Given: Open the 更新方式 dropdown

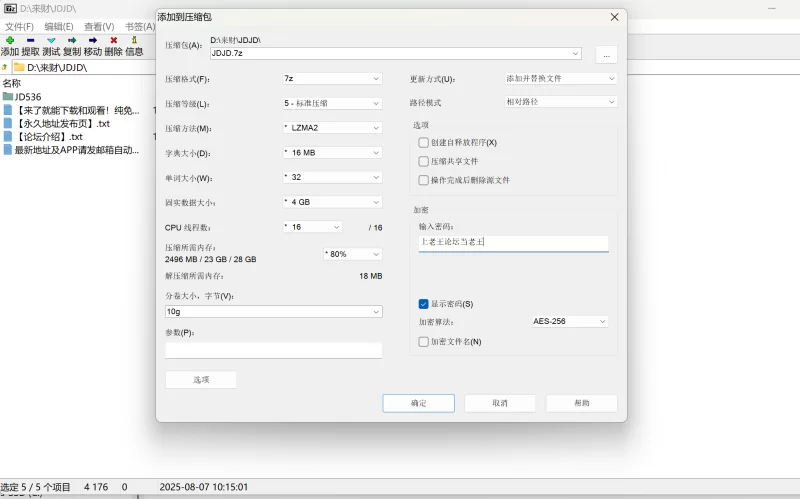Looking at the screenshot, I should pos(561,79).
